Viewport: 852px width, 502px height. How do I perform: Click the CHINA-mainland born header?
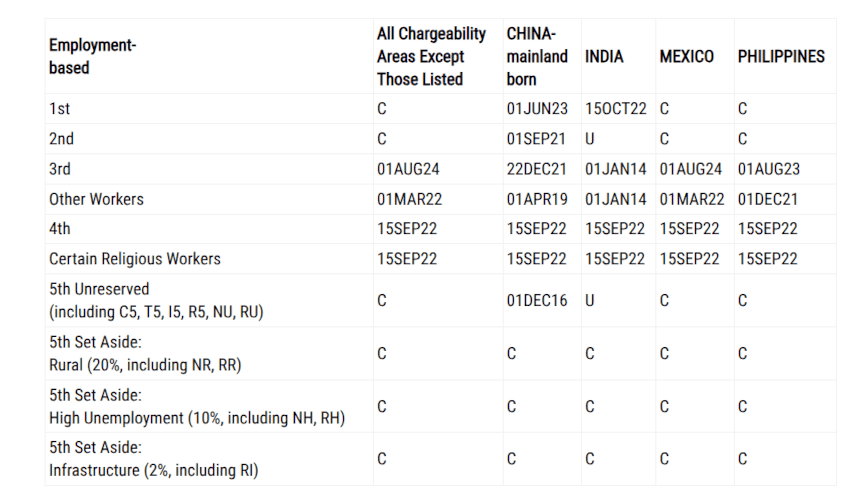537,57
